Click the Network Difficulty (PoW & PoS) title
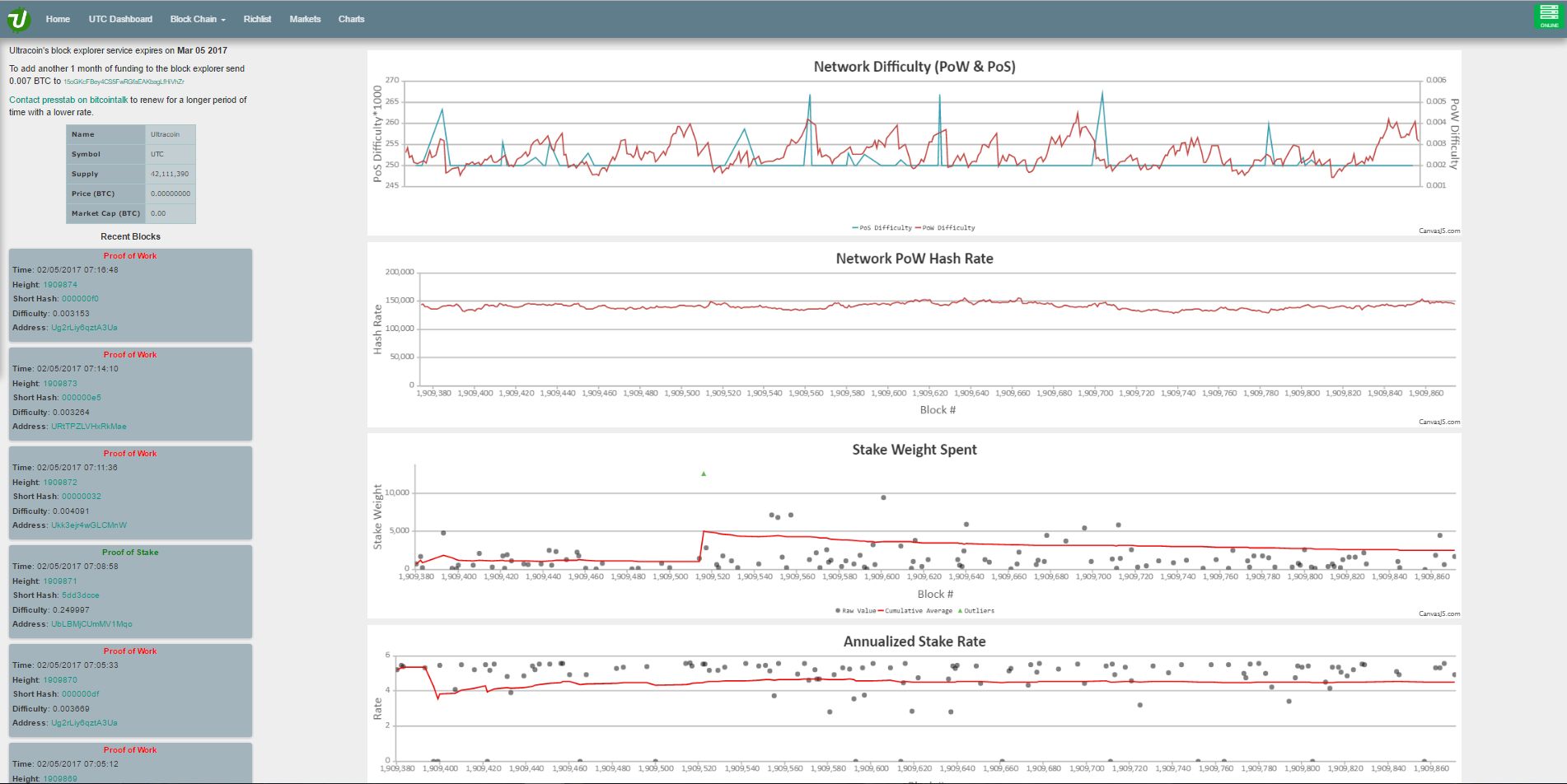This screenshot has height=784, width=1567. coord(914,67)
